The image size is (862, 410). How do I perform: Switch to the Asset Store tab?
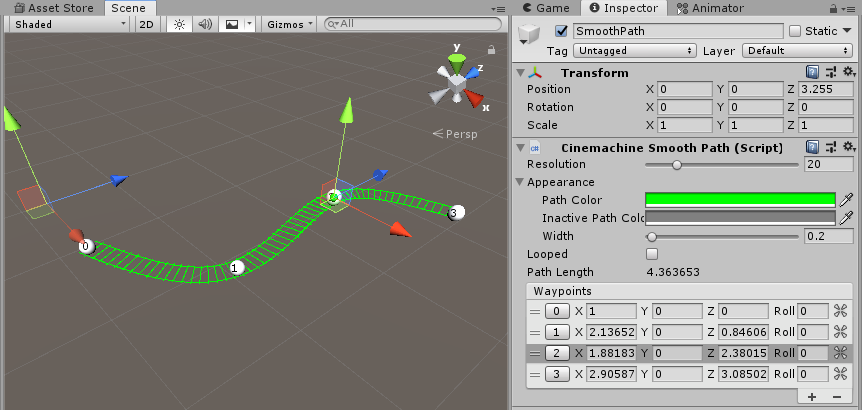tap(53, 8)
